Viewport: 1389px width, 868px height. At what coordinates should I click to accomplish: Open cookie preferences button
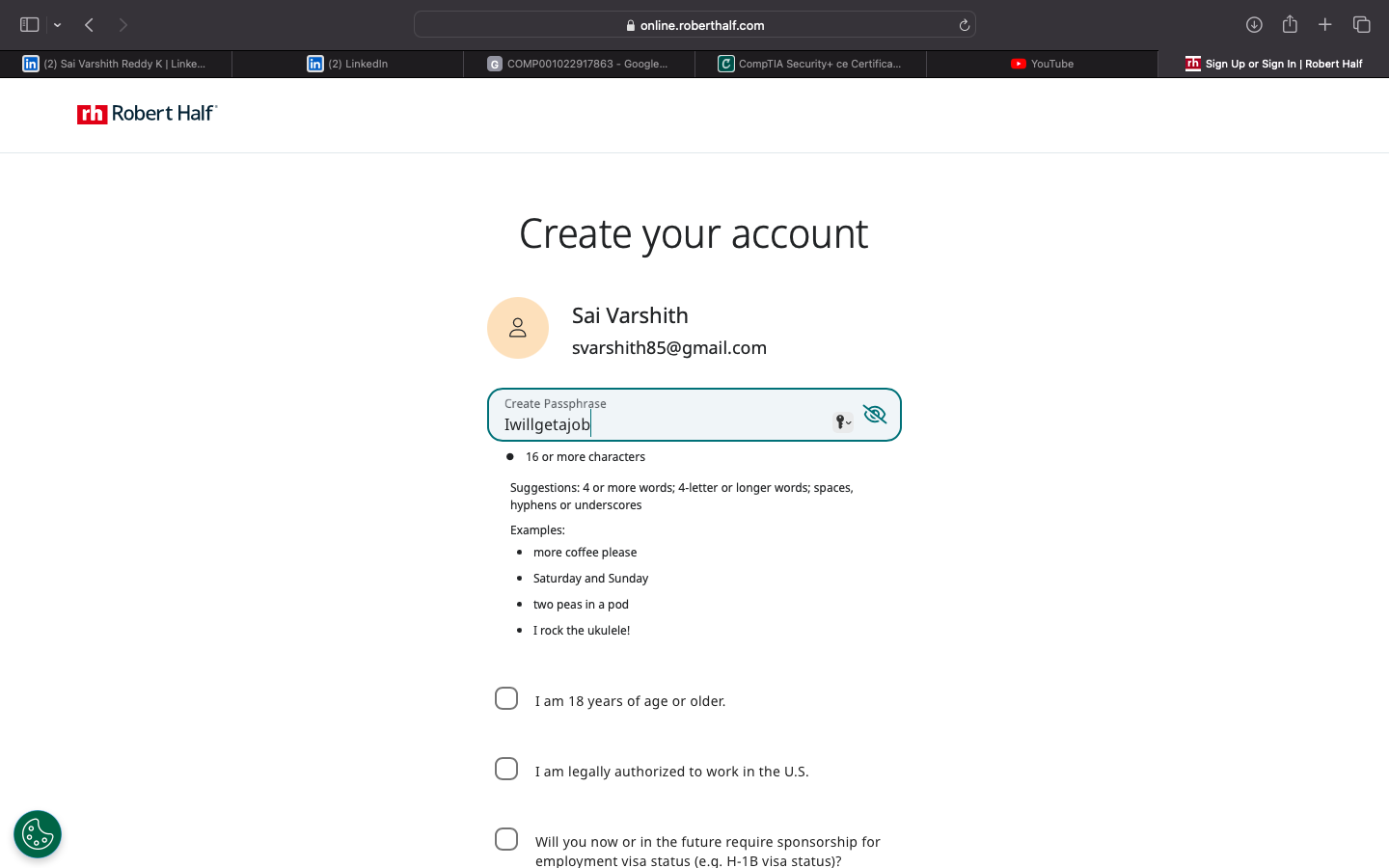coord(38,834)
